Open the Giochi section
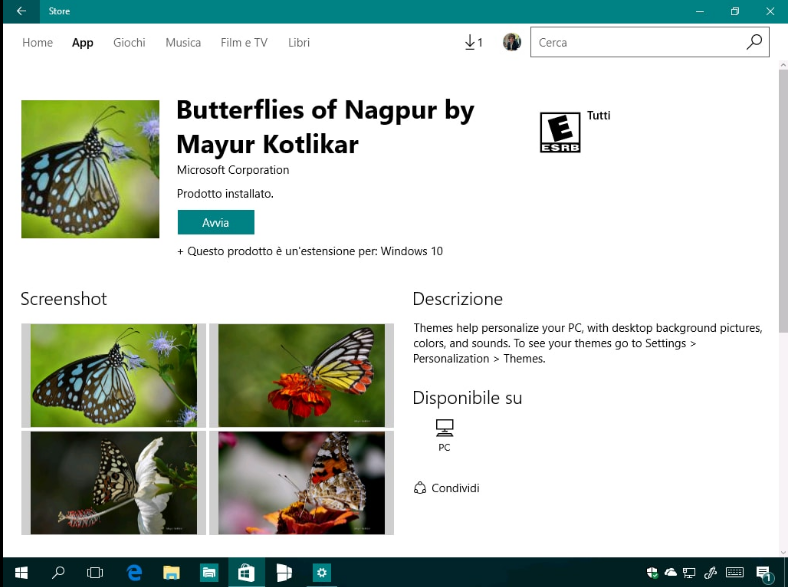 tap(129, 43)
